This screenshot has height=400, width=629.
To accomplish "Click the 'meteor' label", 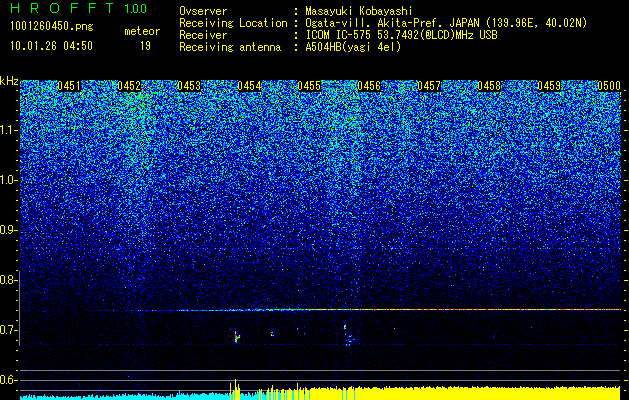I will click(142, 31).
